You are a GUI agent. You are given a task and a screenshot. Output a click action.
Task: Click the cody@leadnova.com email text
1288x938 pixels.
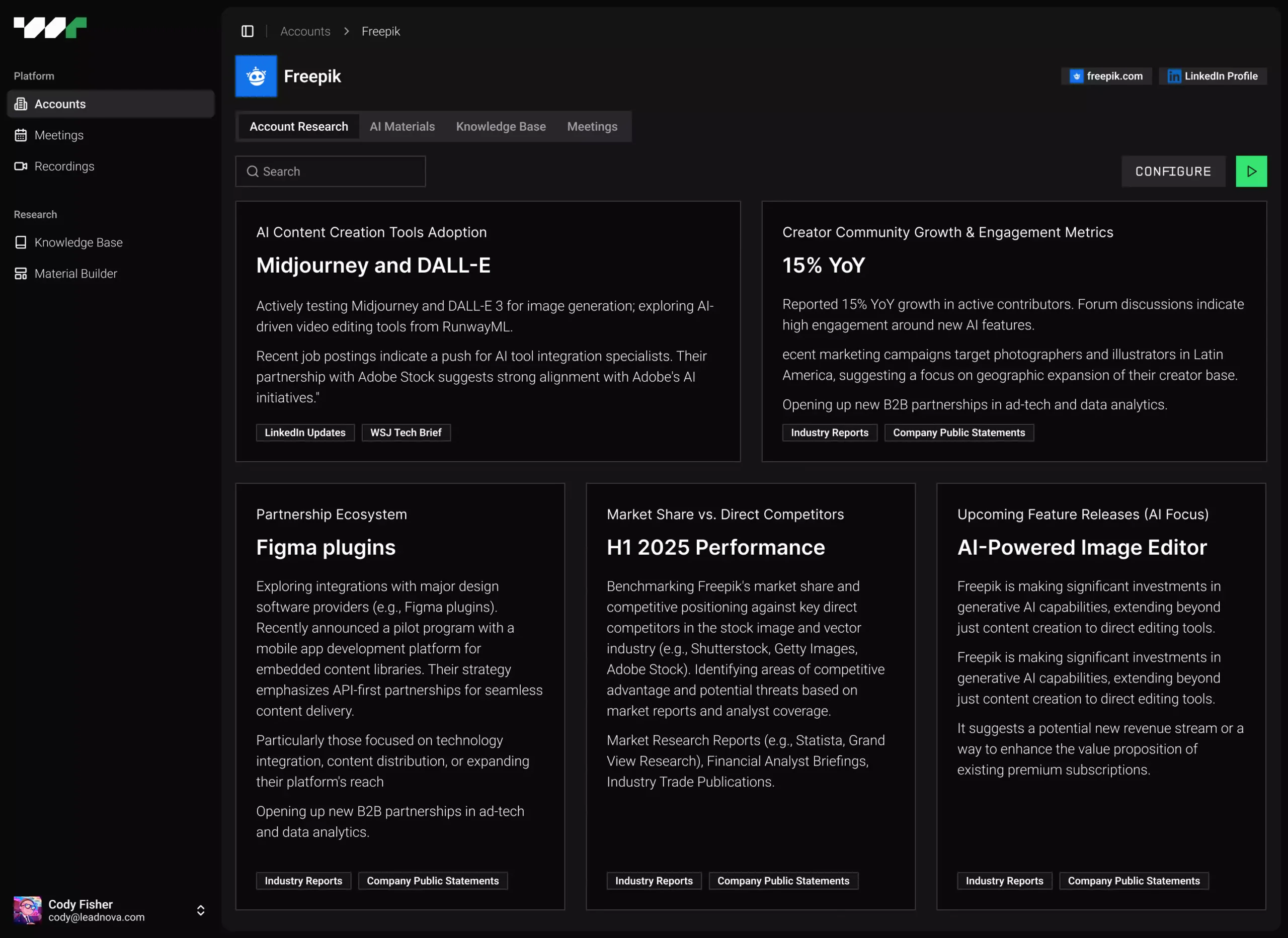click(97, 917)
